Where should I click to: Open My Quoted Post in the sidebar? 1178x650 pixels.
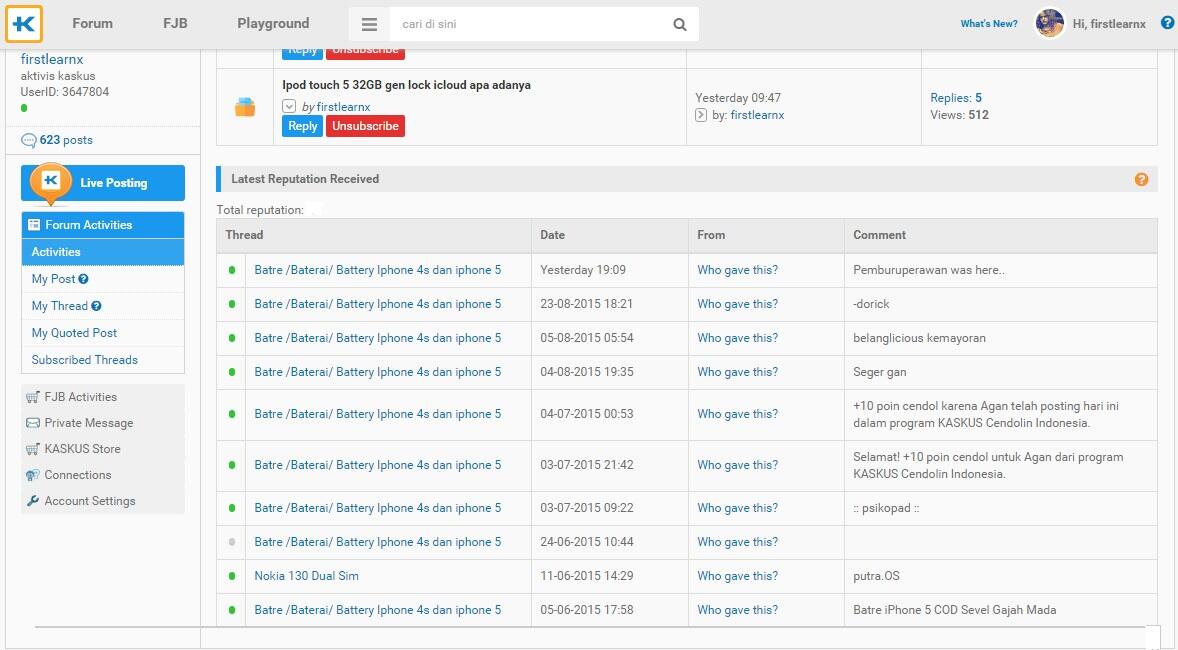tap(74, 333)
